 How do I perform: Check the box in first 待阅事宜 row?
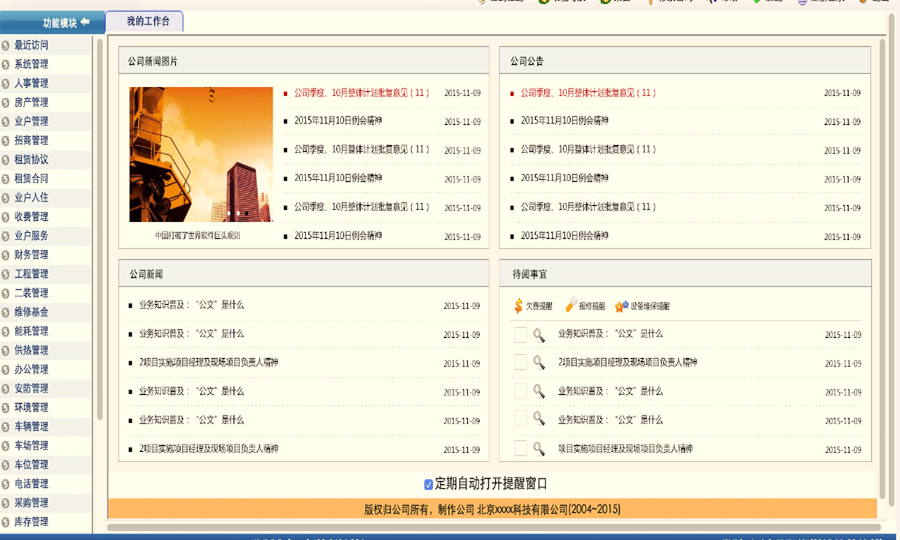click(x=520, y=335)
